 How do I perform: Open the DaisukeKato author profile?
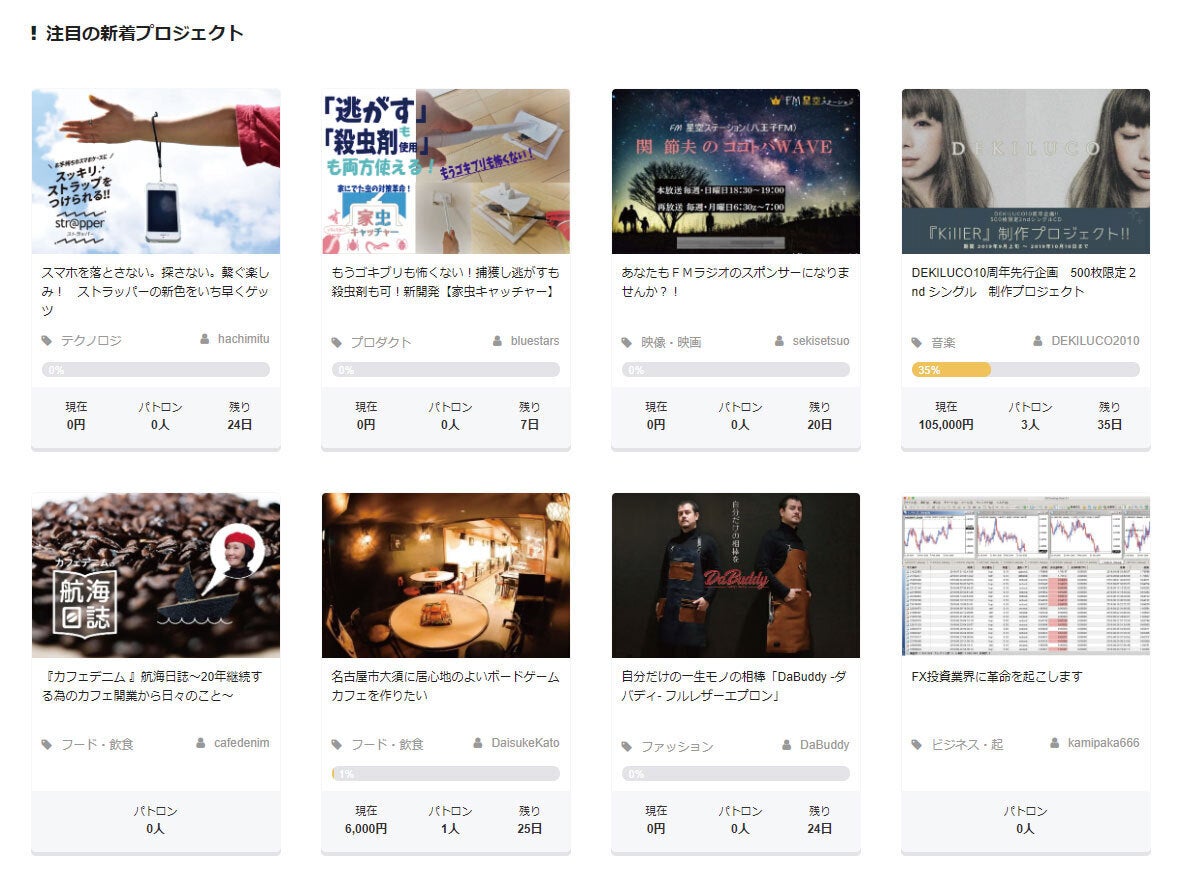pos(525,743)
